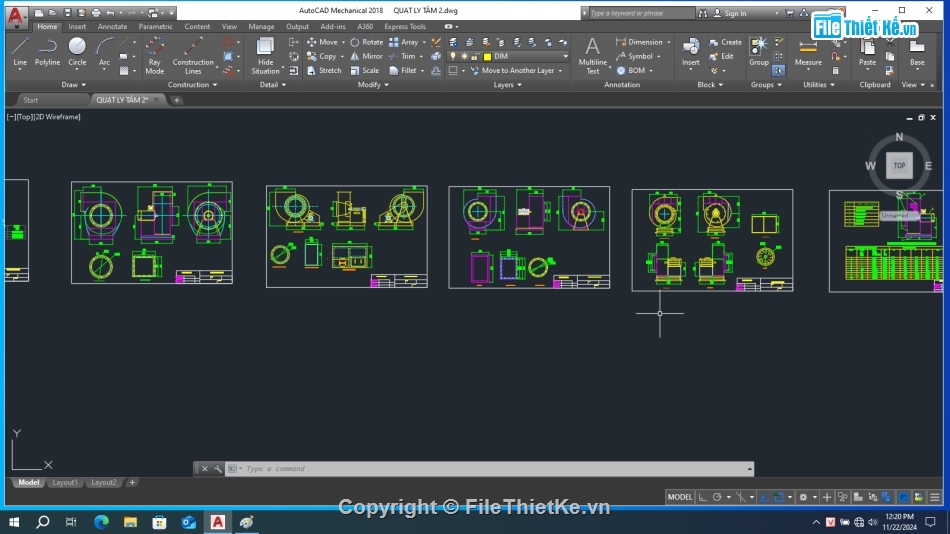This screenshot has height=534, width=950.
Task: Open the AutoCAD application menu
Action: (16, 16)
